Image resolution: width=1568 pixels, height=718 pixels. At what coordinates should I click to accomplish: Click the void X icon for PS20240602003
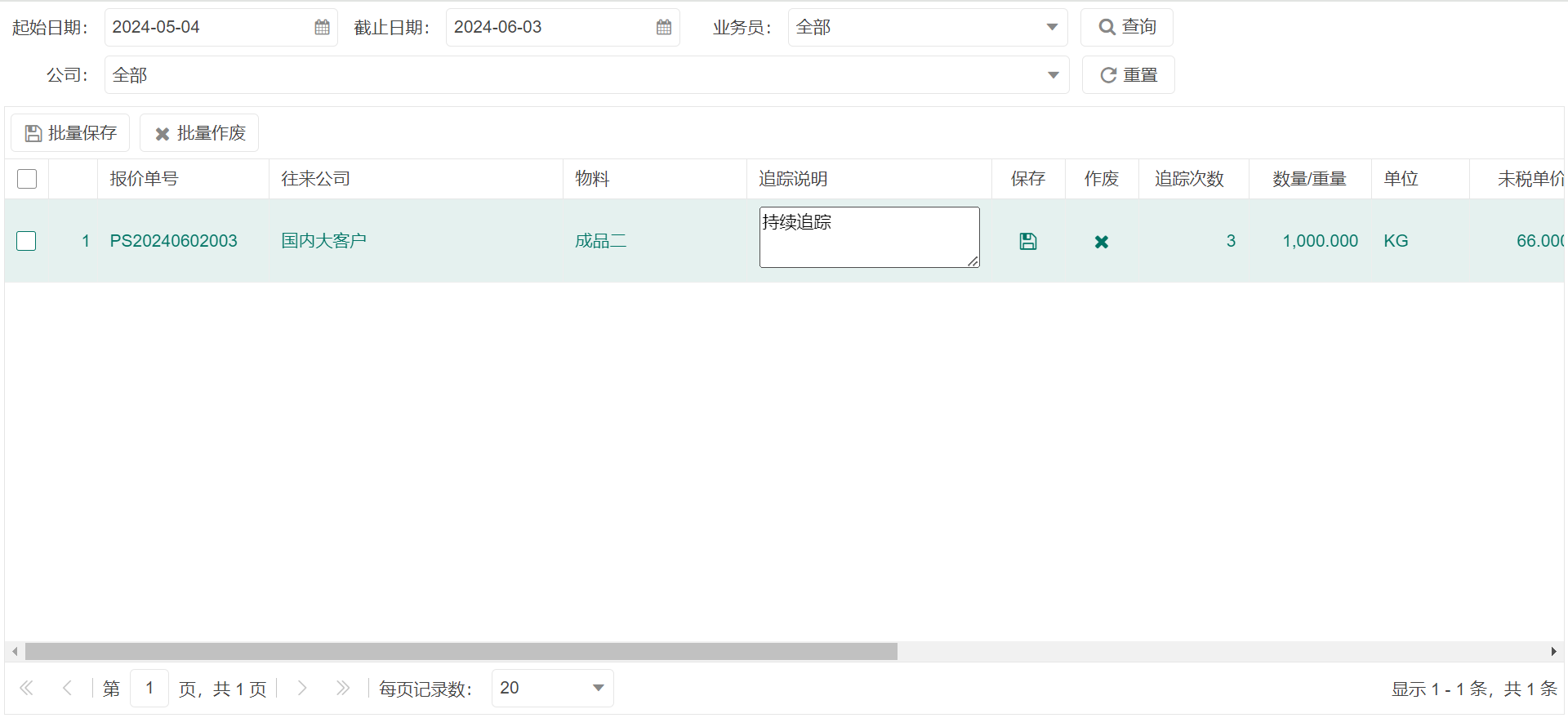(x=1102, y=242)
